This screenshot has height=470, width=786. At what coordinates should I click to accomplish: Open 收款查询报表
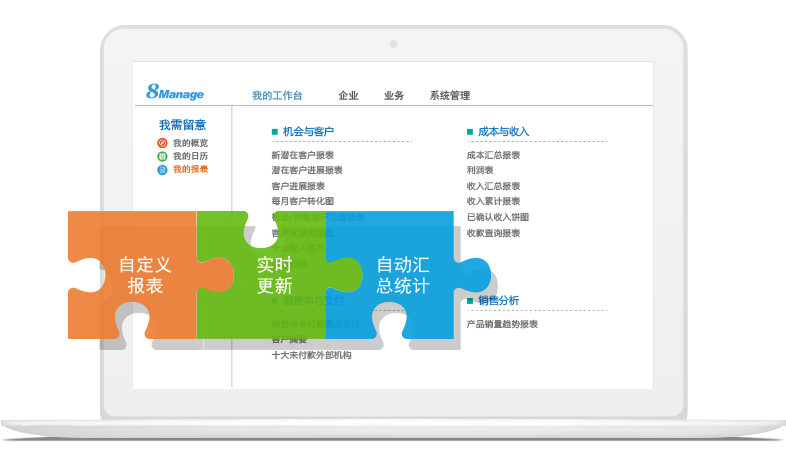[493, 233]
